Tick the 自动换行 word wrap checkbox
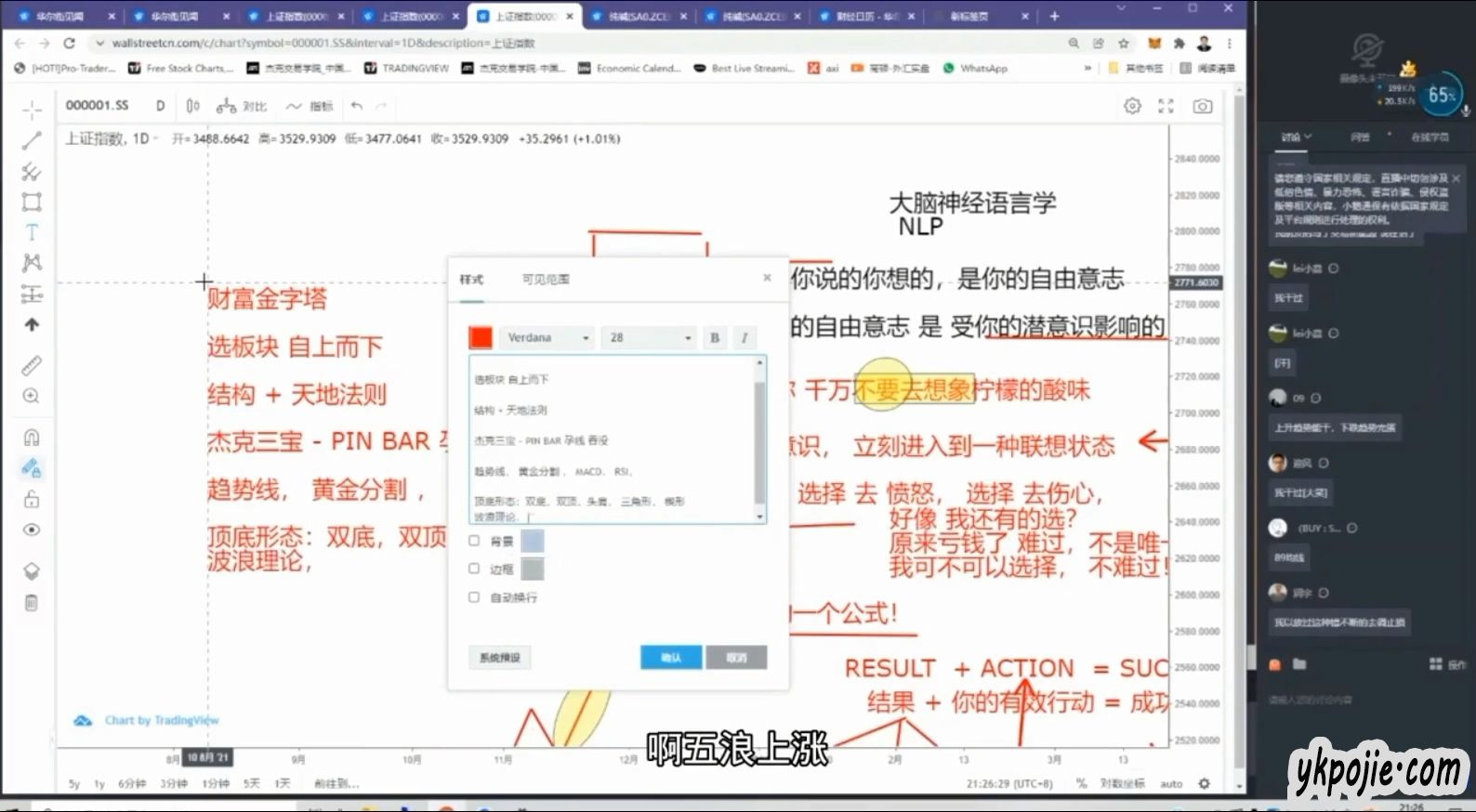 pyautogui.click(x=474, y=597)
